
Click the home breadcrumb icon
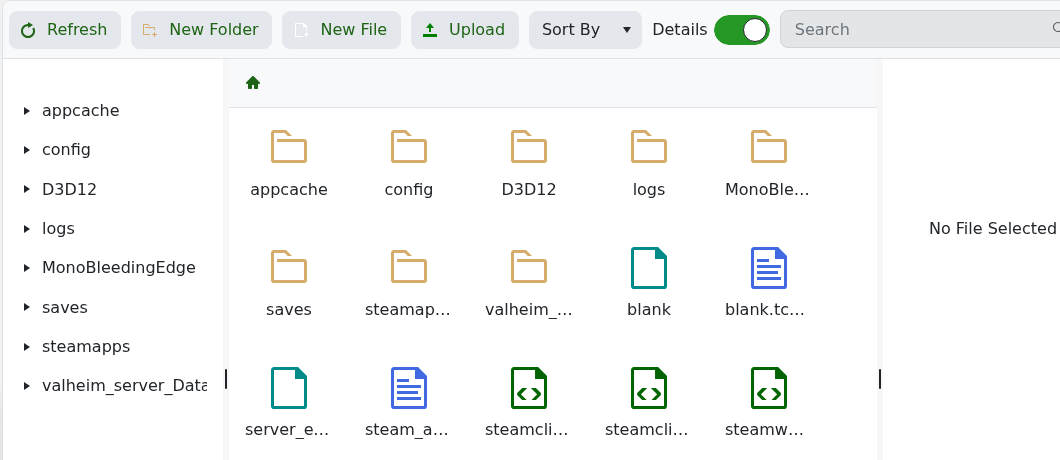[x=253, y=83]
